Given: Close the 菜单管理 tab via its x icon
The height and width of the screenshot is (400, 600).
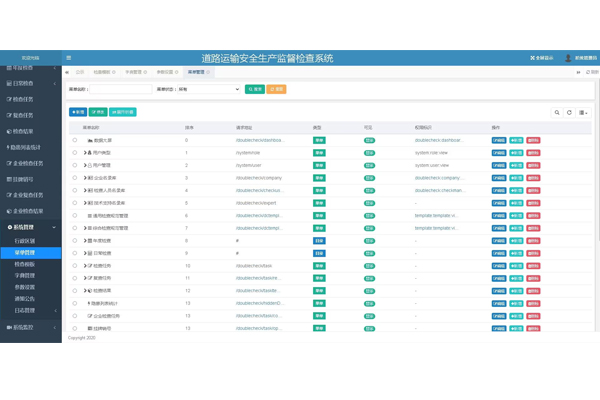Looking at the screenshot, I should 208,73.
